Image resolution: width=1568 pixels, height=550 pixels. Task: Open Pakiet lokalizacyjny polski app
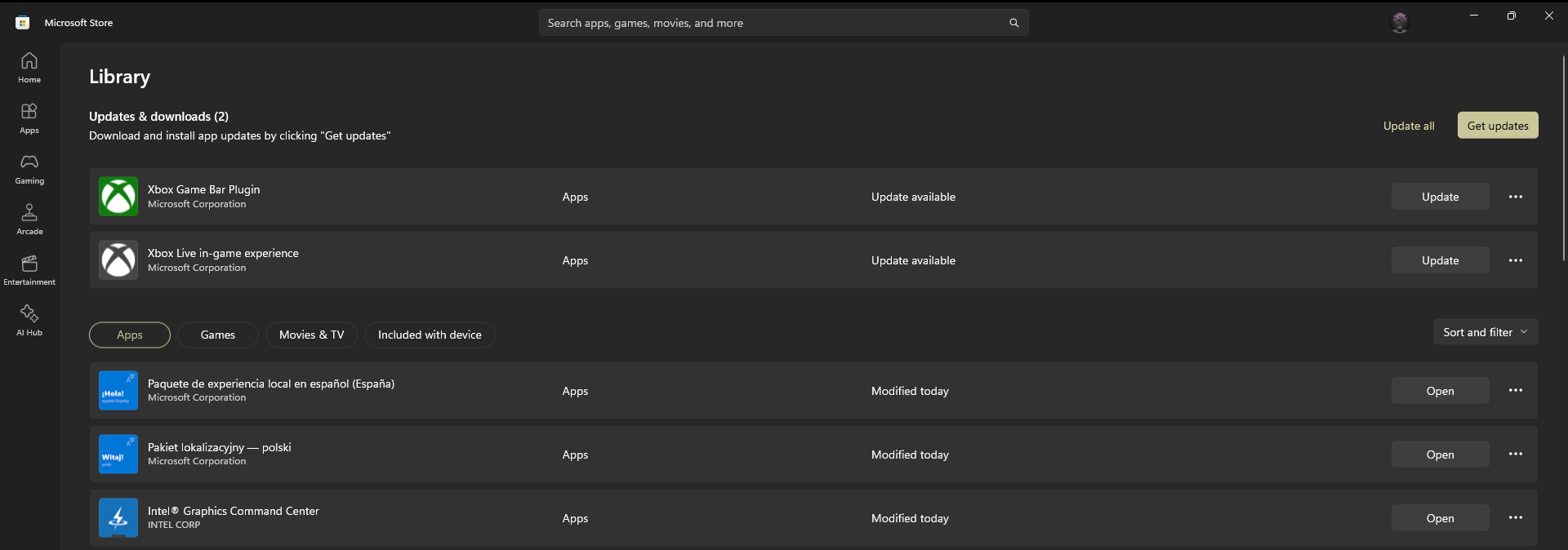1441,455
